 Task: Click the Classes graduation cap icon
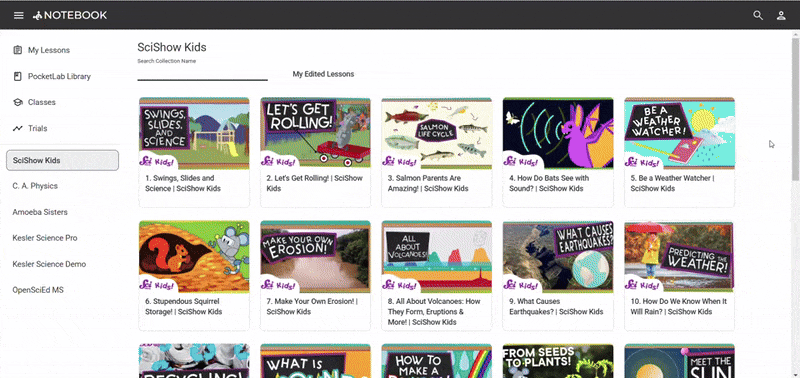18,102
